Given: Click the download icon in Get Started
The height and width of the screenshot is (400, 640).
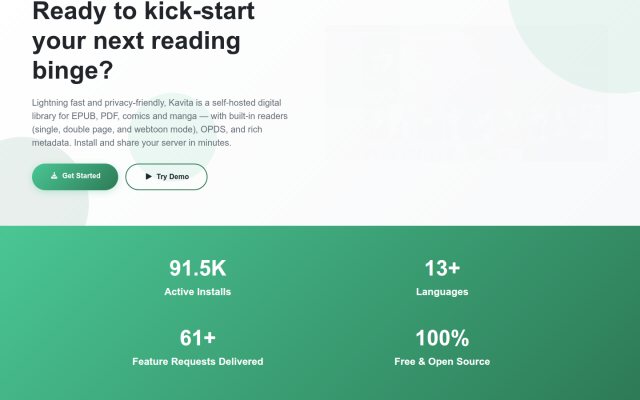Looking at the screenshot, I should 54,176.
